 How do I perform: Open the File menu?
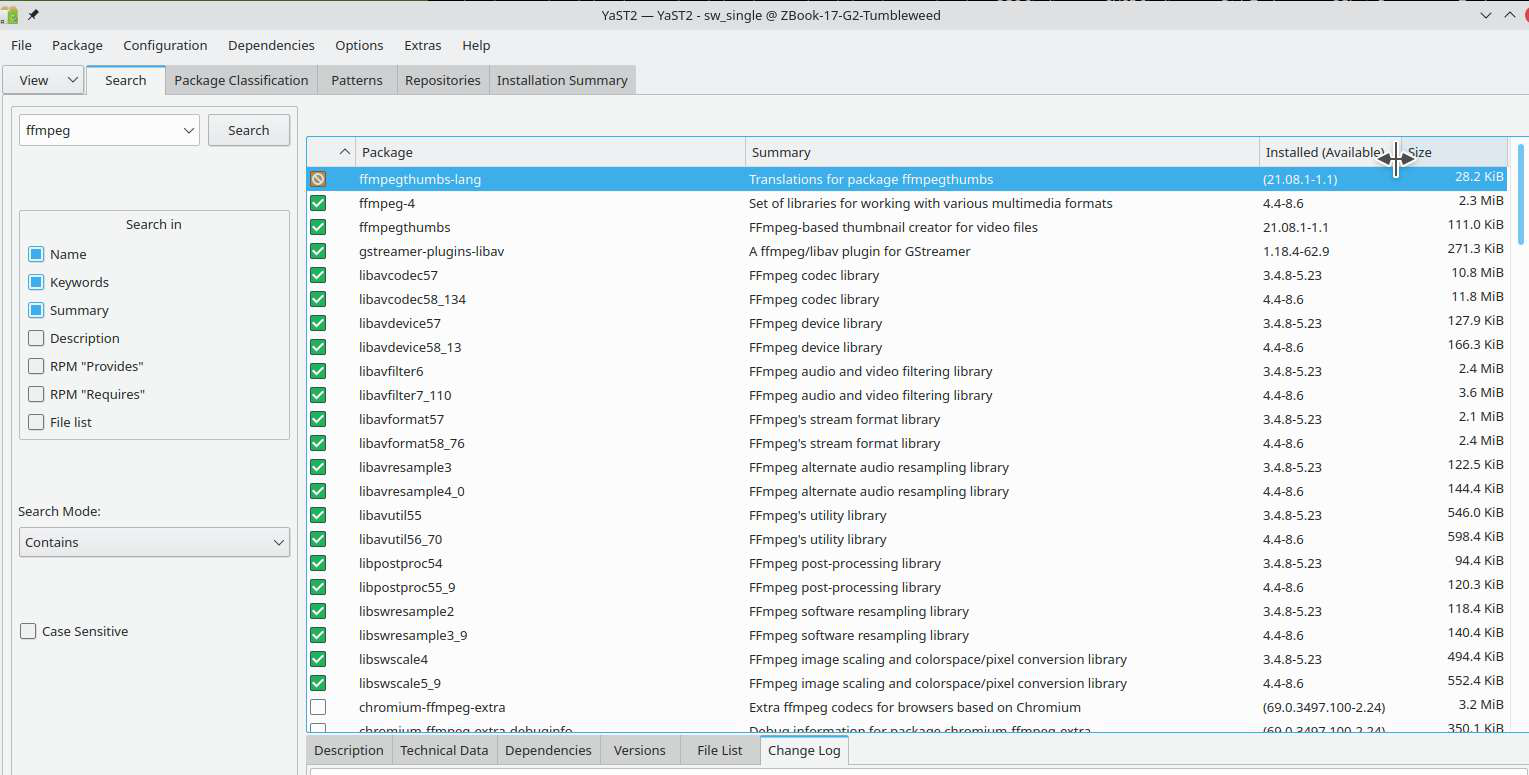click(x=21, y=45)
